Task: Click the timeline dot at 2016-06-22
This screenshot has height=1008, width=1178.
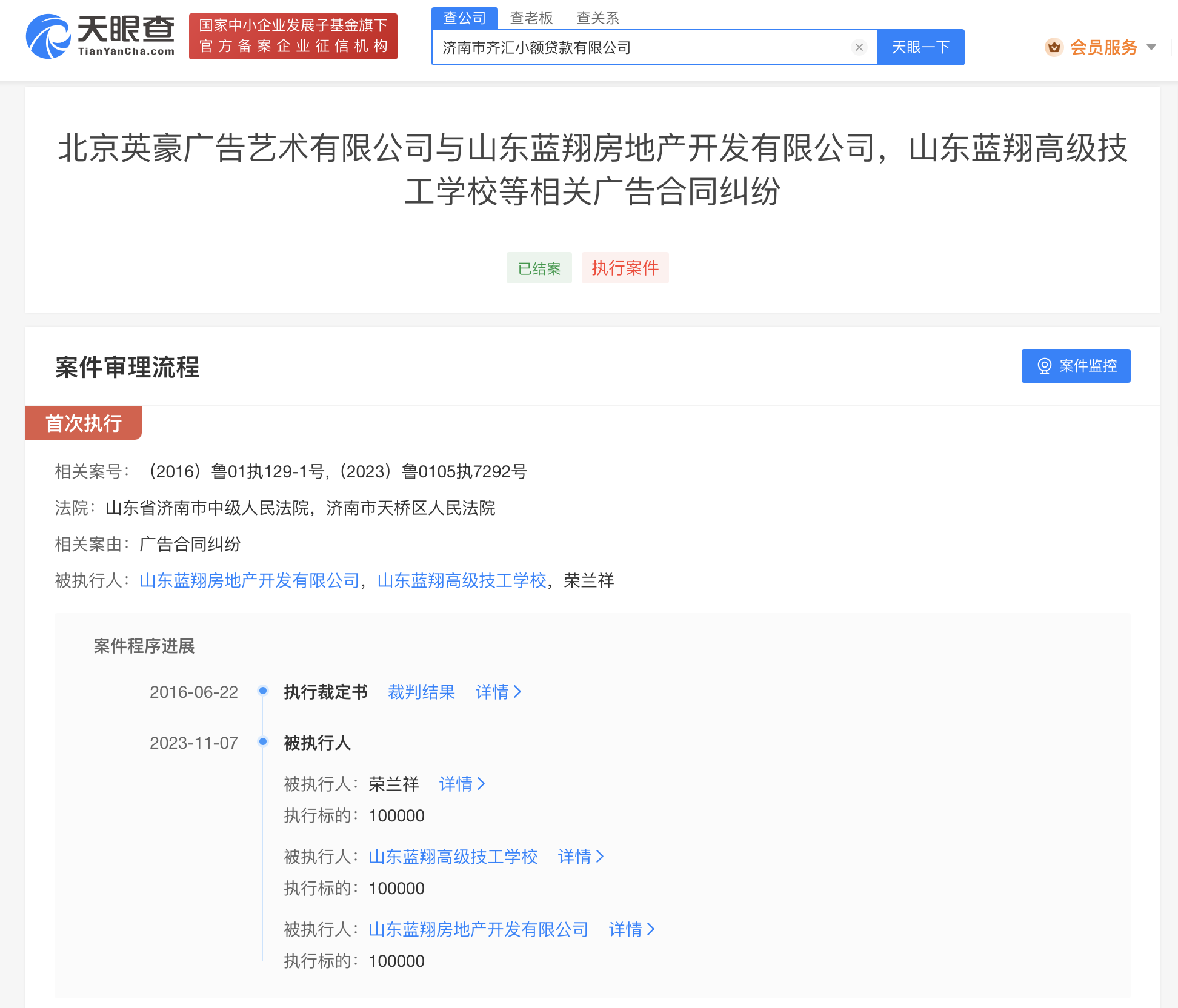Action: pyautogui.click(x=262, y=691)
